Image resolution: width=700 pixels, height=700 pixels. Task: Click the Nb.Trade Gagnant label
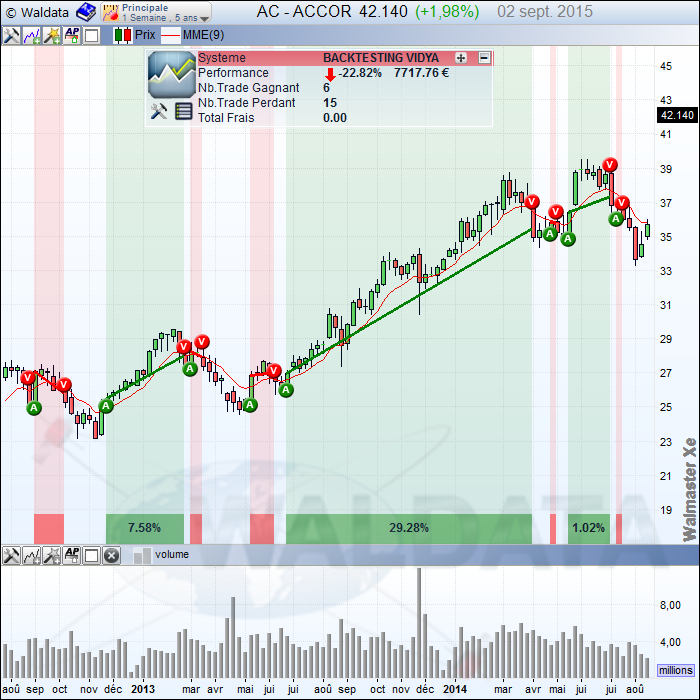point(249,88)
